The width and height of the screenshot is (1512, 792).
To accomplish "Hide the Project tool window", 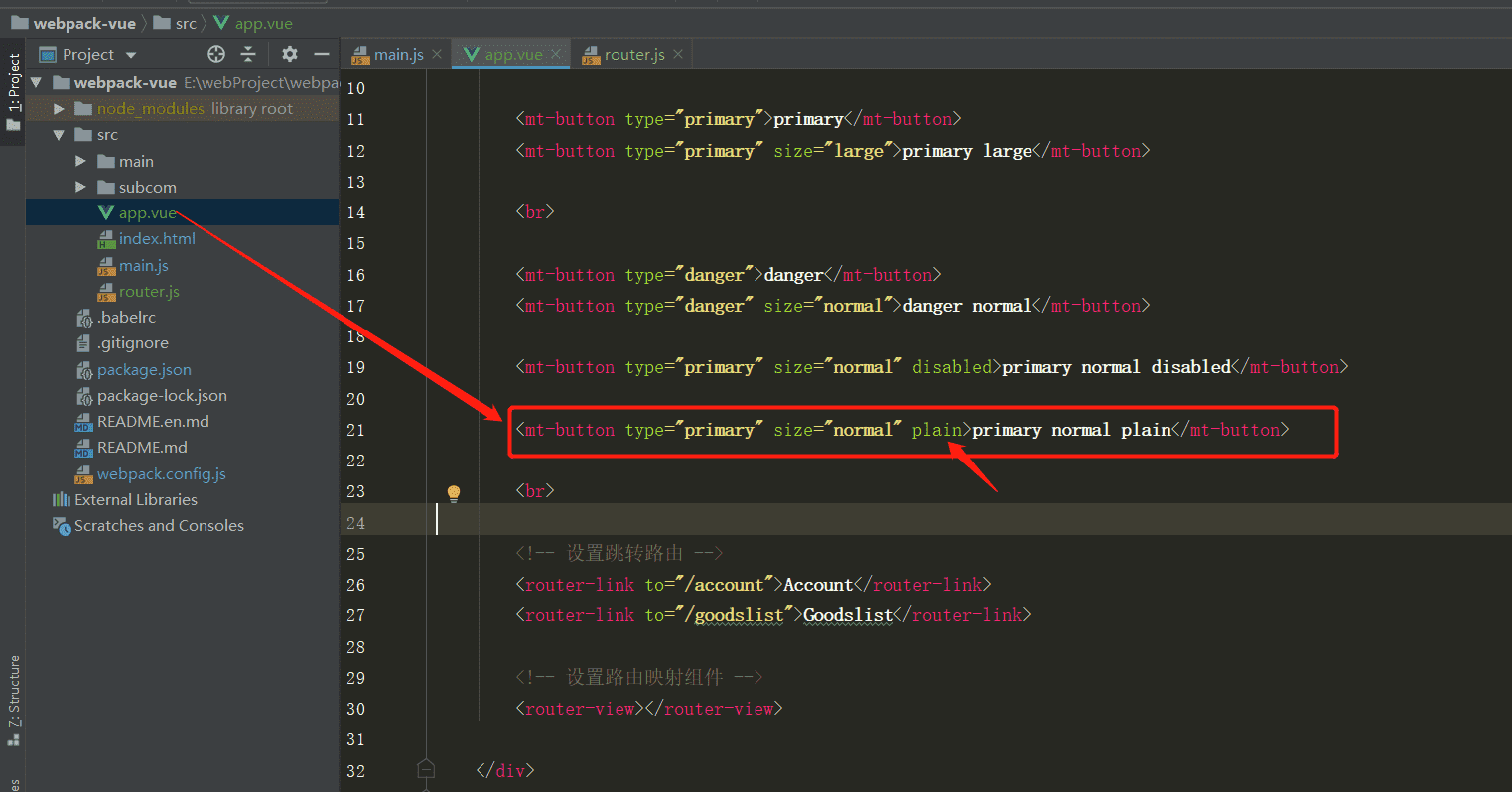I will click(x=321, y=54).
